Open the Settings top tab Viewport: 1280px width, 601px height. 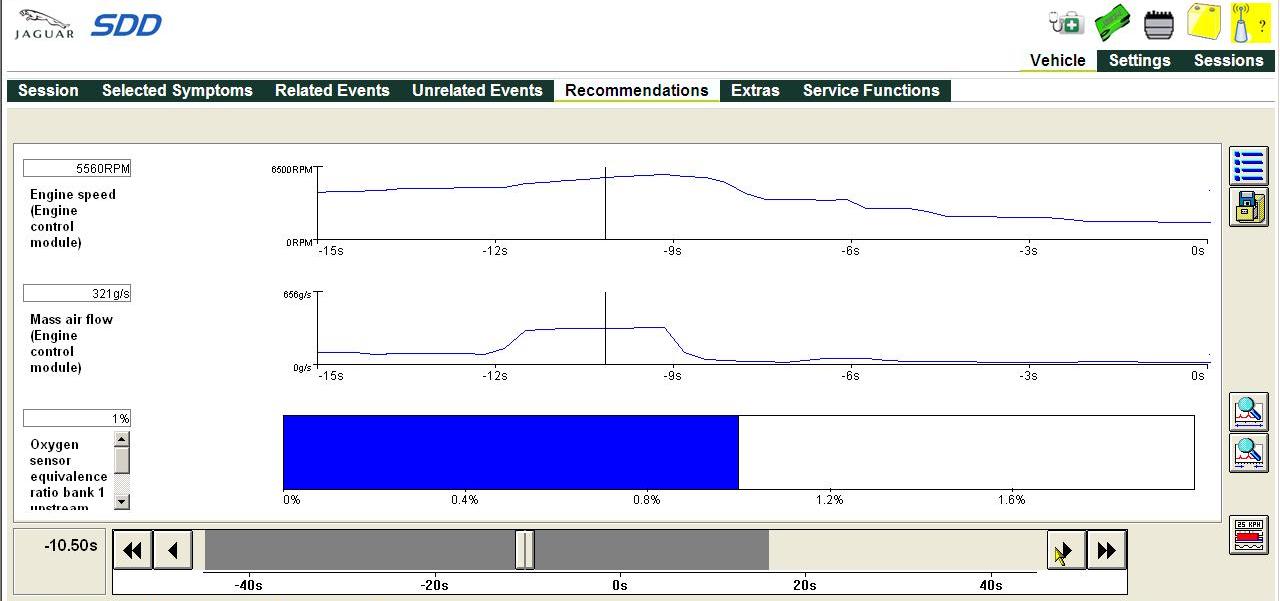click(x=1139, y=60)
